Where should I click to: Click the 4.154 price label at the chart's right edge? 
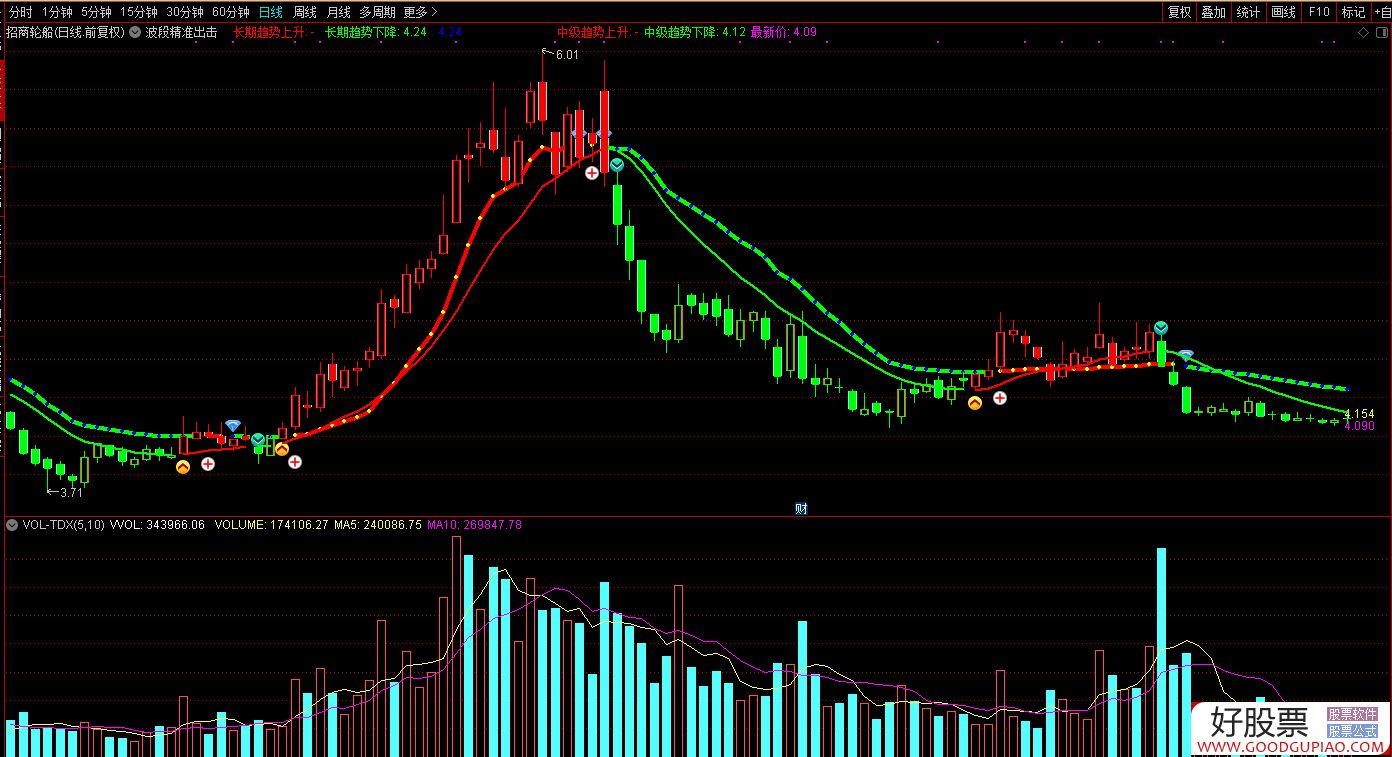[1359, 414]
